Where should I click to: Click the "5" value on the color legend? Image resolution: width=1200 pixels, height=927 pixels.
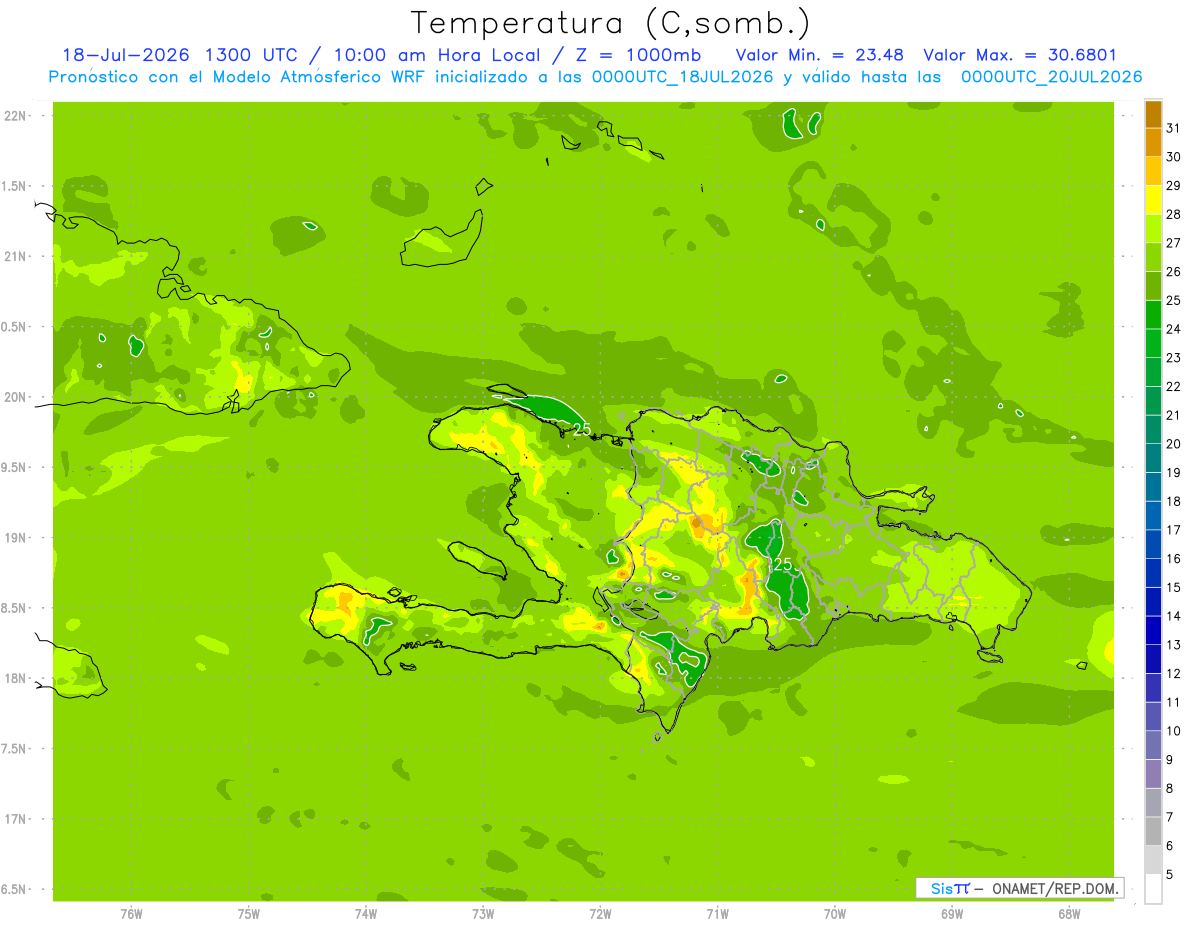[1169, 875]
